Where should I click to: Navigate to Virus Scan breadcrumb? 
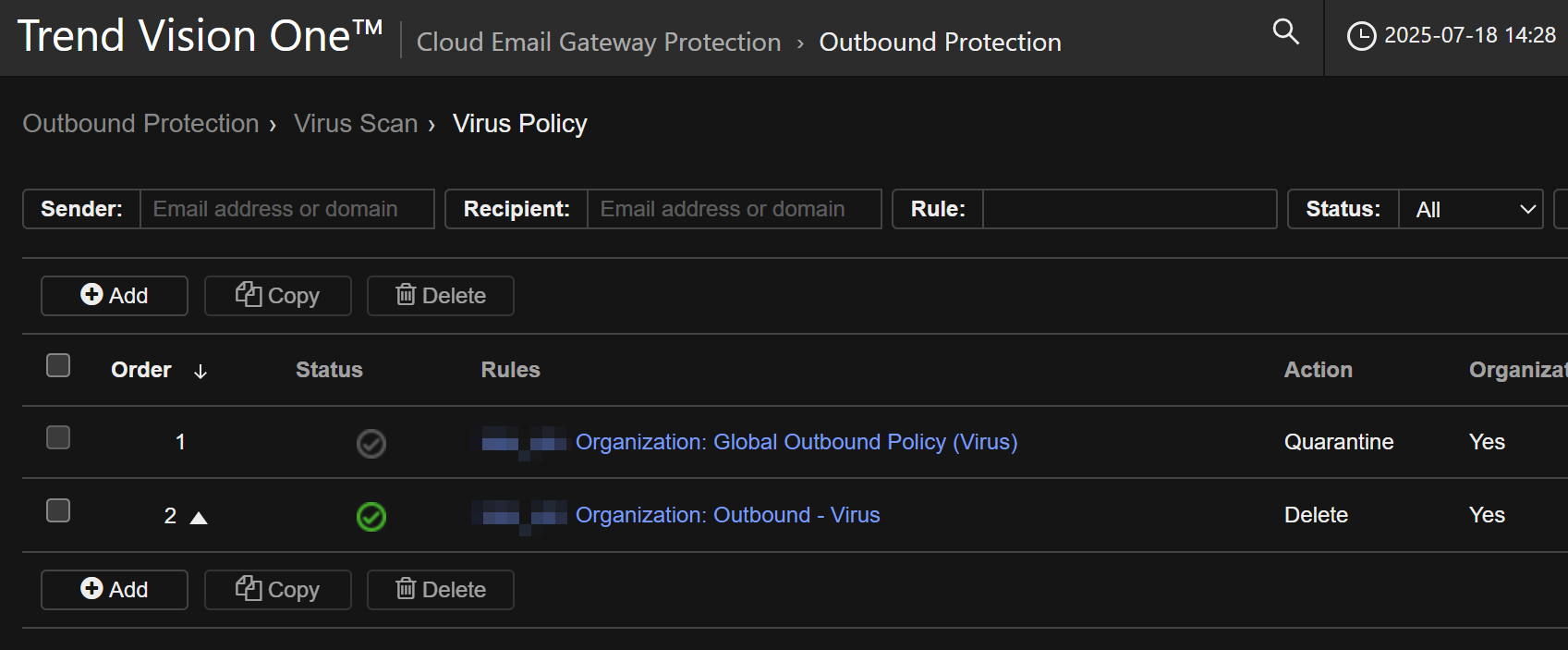[356, 124]
